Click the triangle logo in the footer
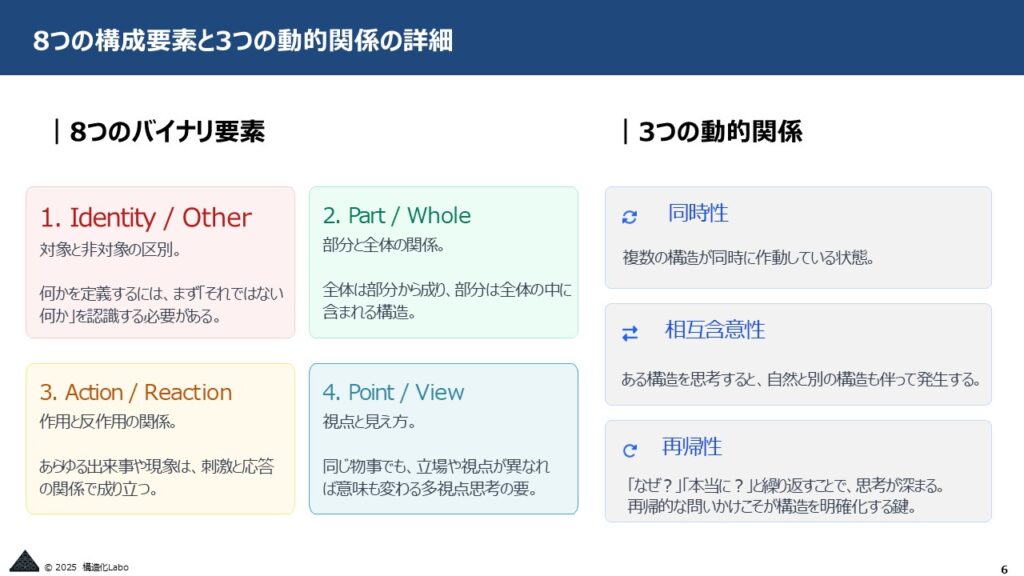 [x=24, y=561]
